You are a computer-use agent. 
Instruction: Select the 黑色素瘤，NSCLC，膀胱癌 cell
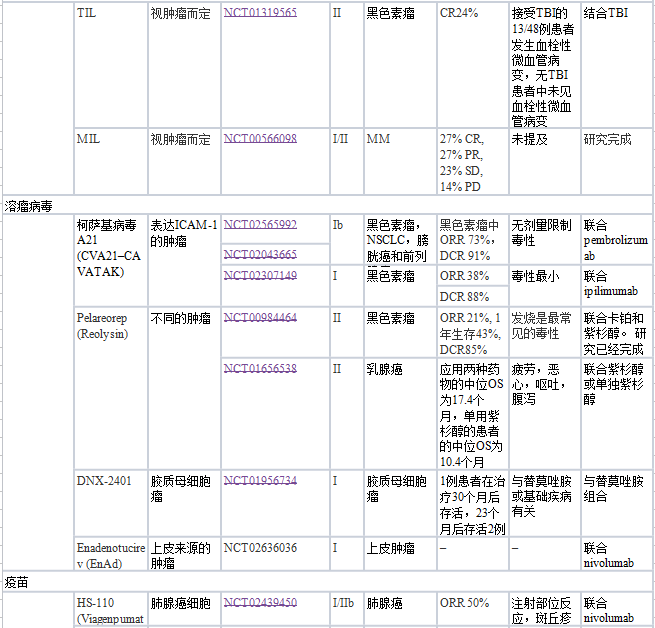point(400,239)
